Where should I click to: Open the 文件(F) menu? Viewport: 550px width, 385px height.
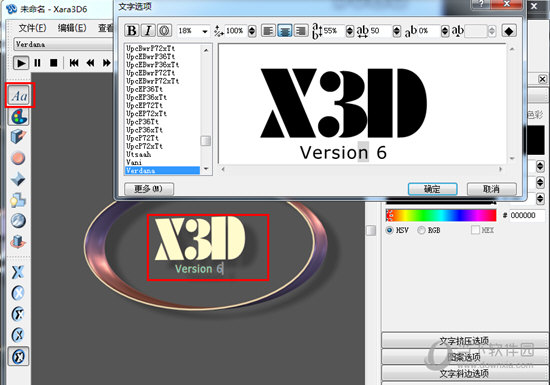[32, 28]
